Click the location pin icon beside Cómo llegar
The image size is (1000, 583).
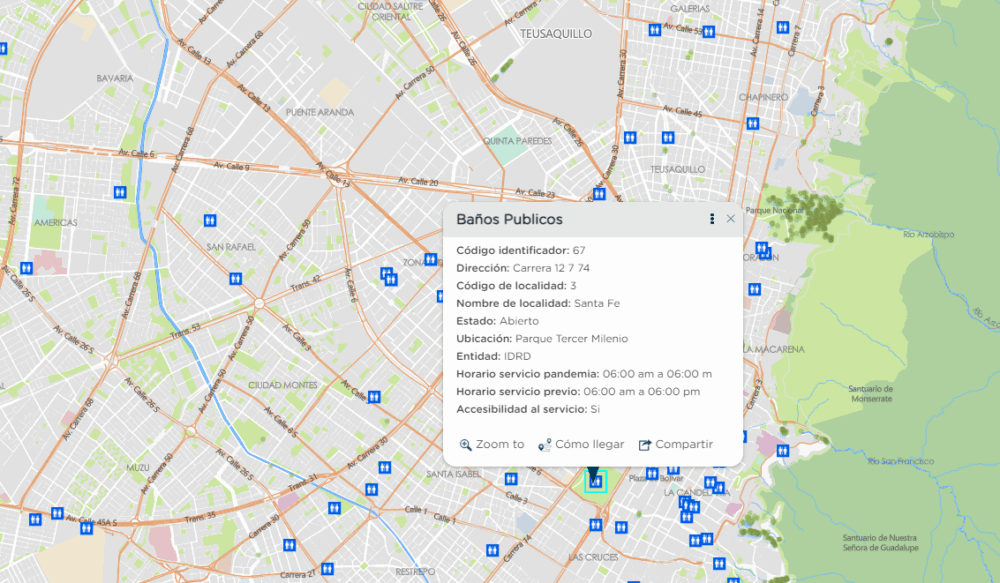(x=542, y=444)
